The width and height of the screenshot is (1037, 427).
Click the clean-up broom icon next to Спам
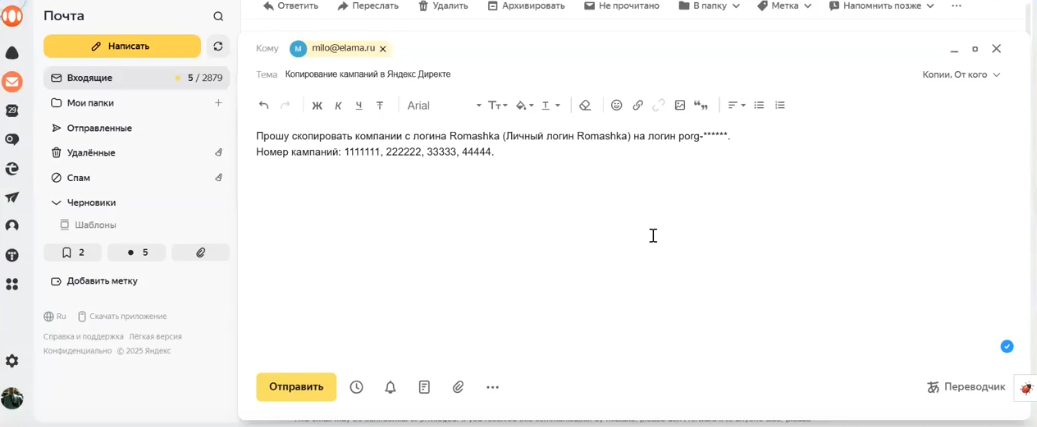219,178
